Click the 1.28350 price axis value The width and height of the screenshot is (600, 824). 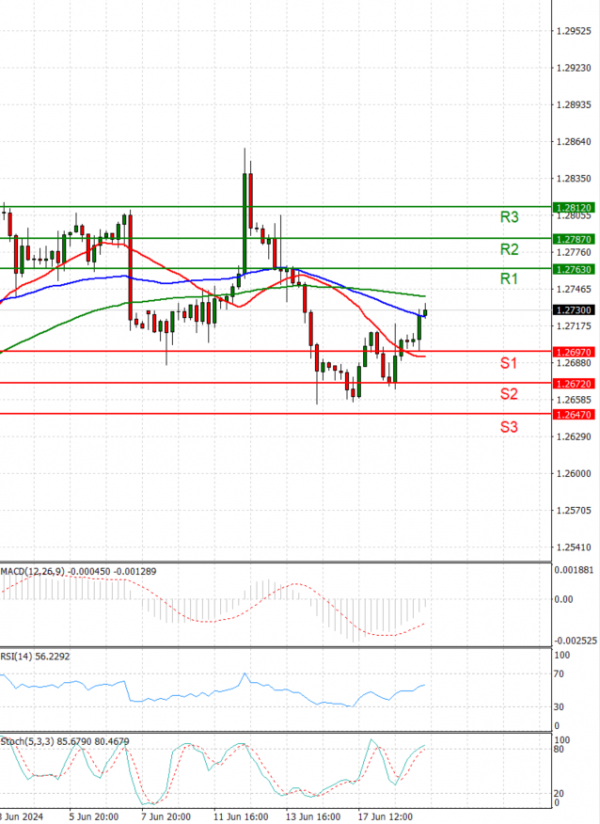[x=574, y=179]
